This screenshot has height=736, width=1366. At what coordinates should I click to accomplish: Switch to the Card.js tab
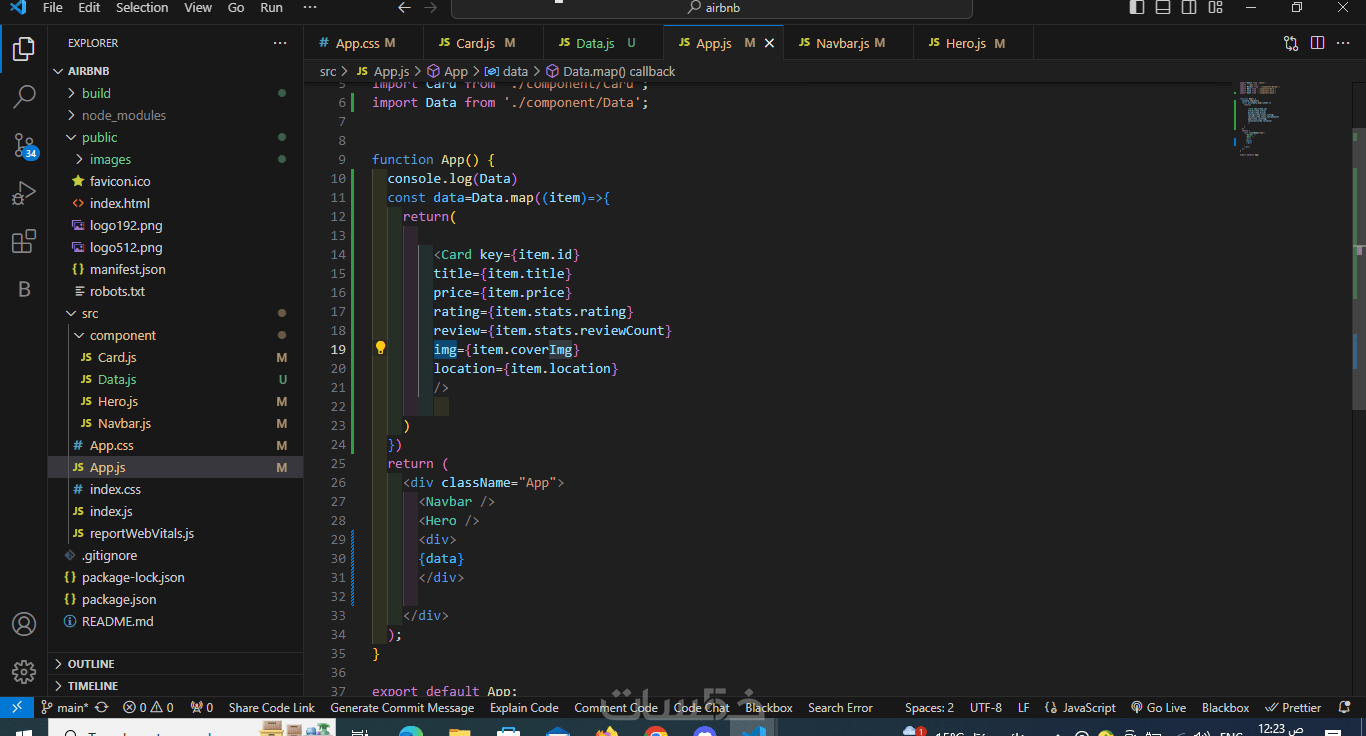point(484,43)
